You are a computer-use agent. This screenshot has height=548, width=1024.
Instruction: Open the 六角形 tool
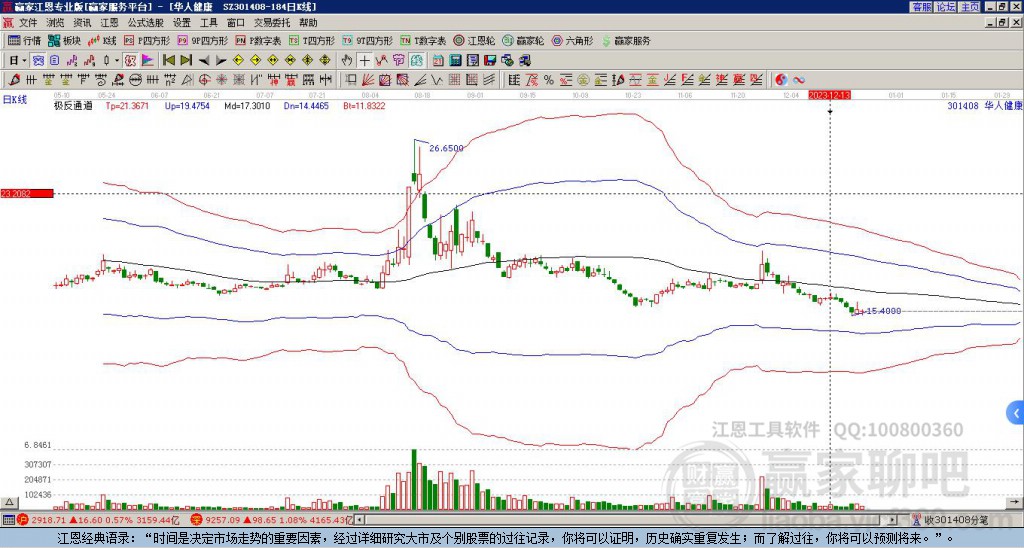(x=573, y=40)
